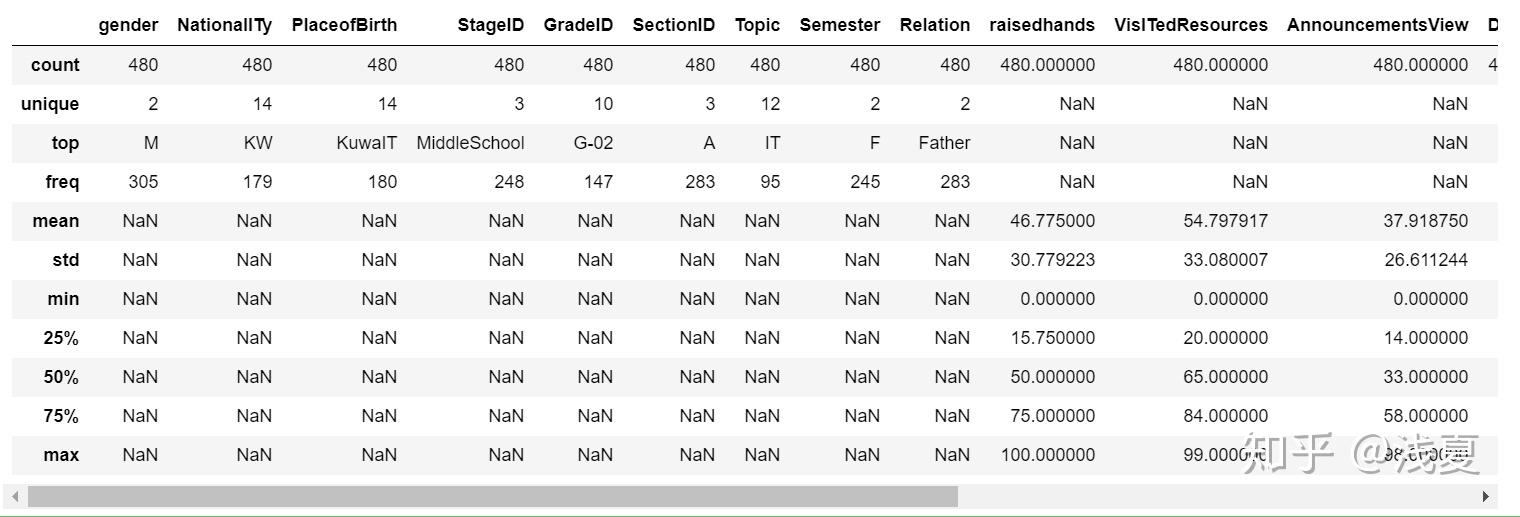Click the scrollbar left arrow
1520x517 pixels.
[x=14, y=496]
